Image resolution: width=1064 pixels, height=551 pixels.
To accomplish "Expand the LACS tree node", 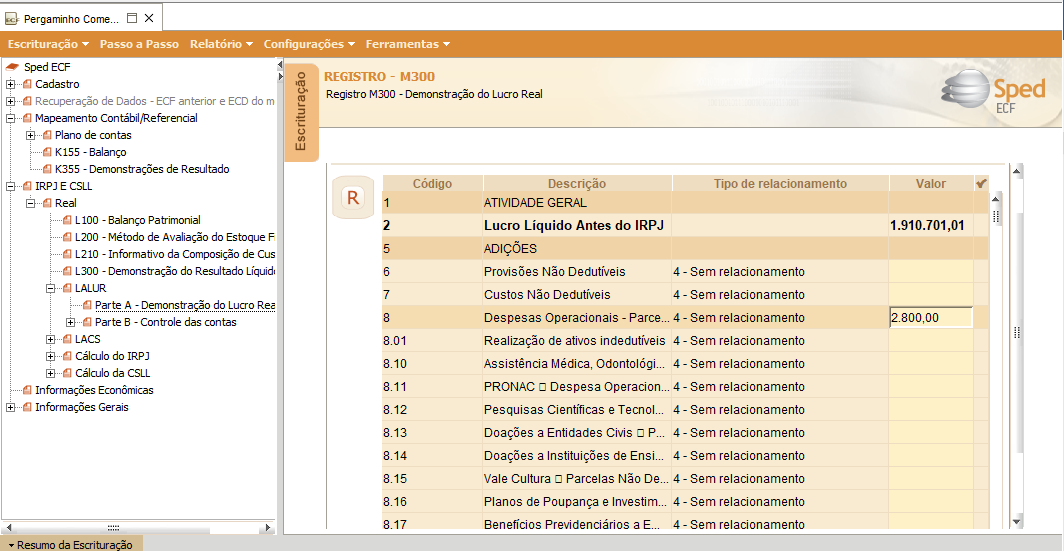I will click(x=51, y=339).
